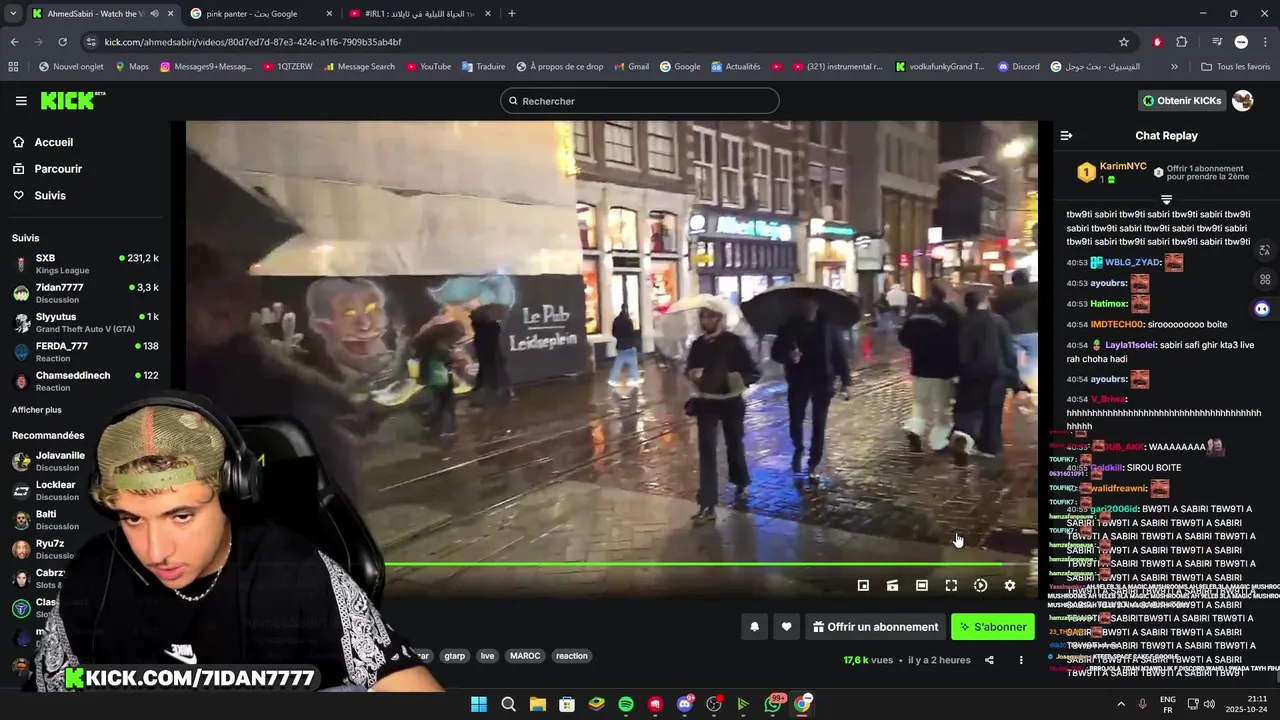Screen dimensions: 1280x720
Task: Show hidden system tray icons
Action: pos(1120,704)
